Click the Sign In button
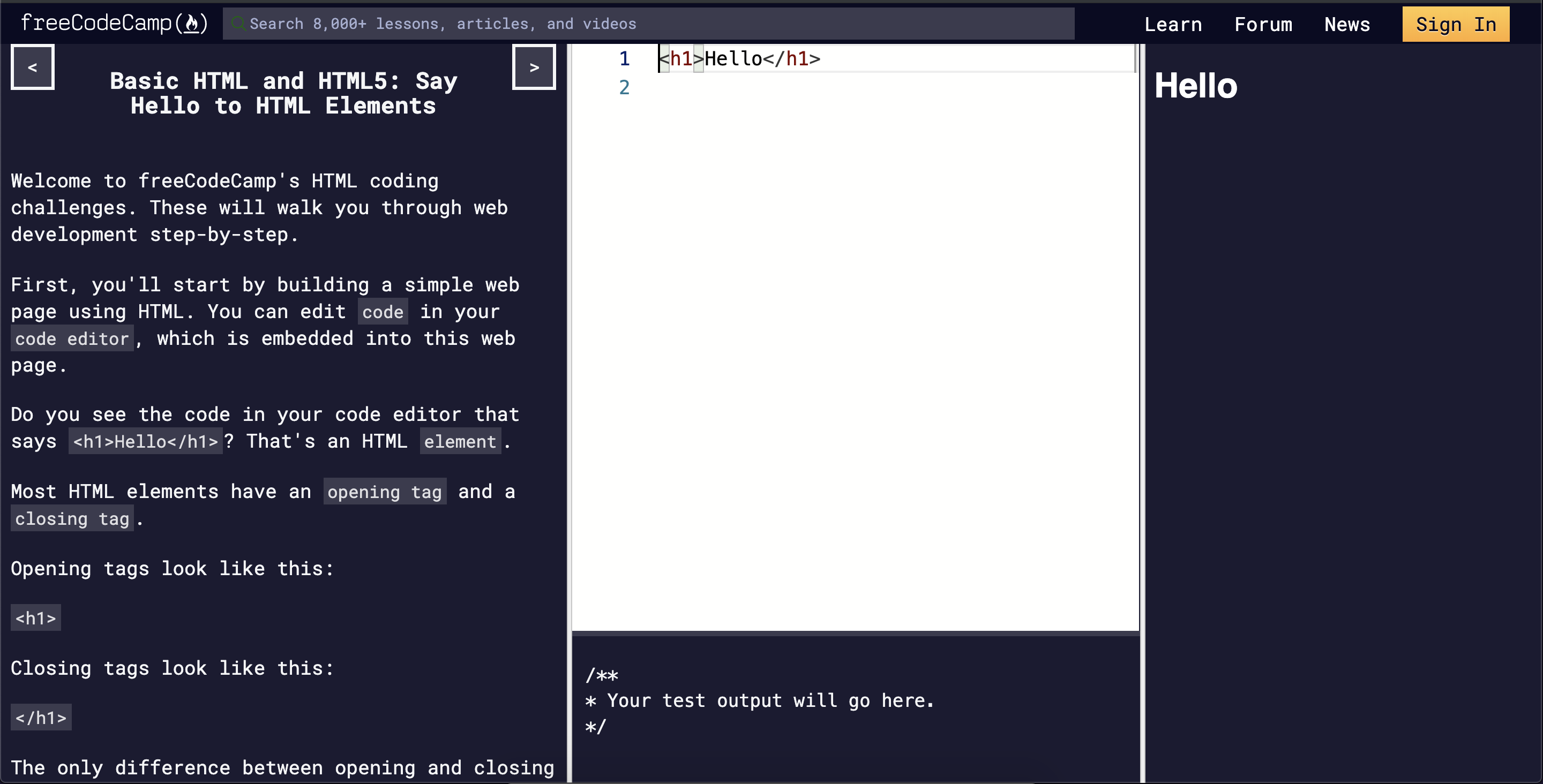 point(1456,24)
